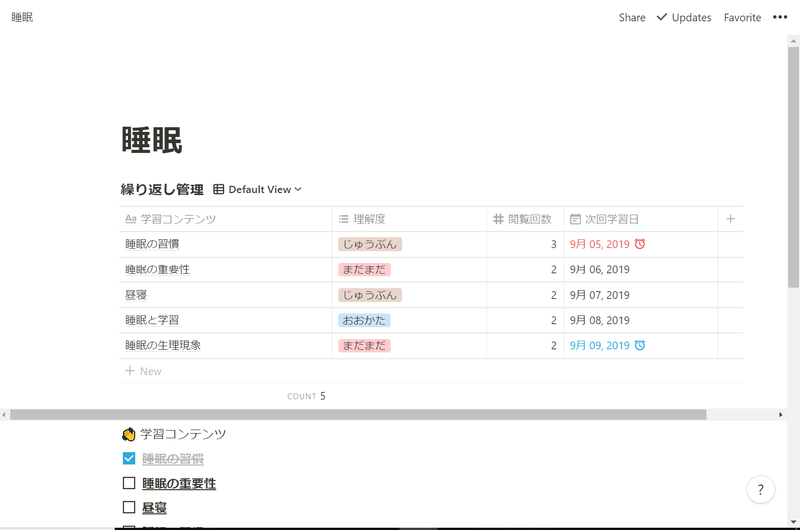800x530 pixels.
Task: Click the 閲覧回数 value 3 for 睡眠の習慣
Action: 554,244
